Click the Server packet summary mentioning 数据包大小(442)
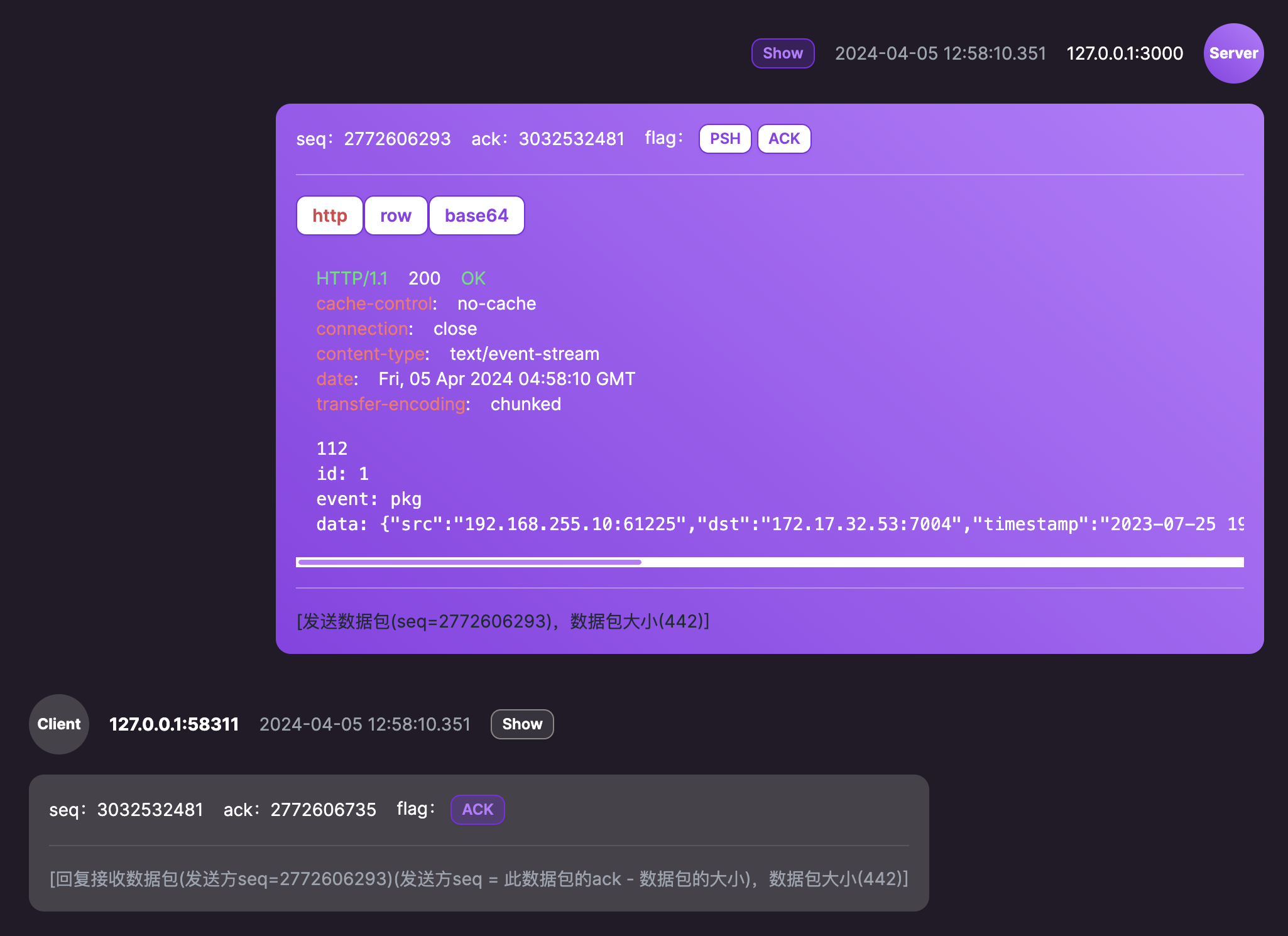Image resolution: width=1288 pixels, height=936 pixels. [503, 621]
